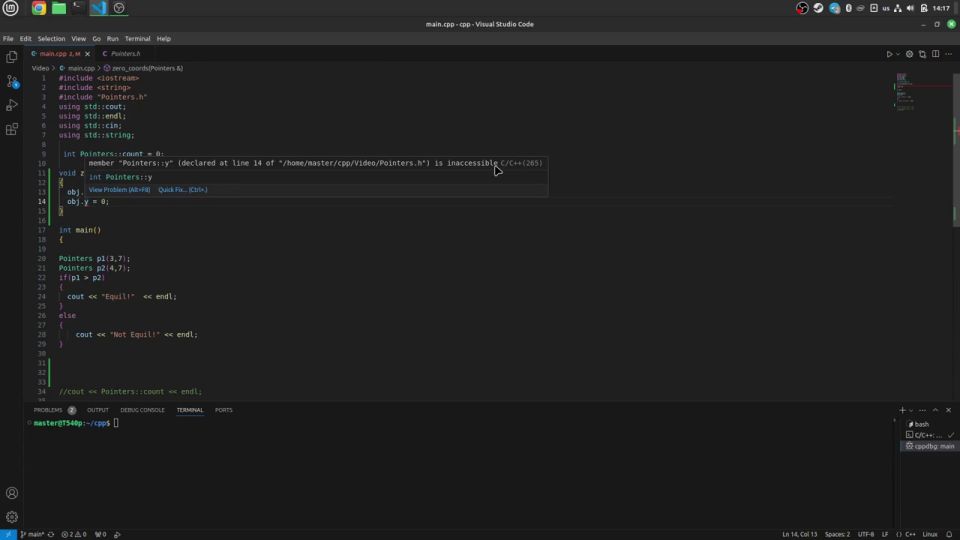This screenshot has width=960, height=540.
Task: Open the volume control in system tray
Action: click(910, 8)
